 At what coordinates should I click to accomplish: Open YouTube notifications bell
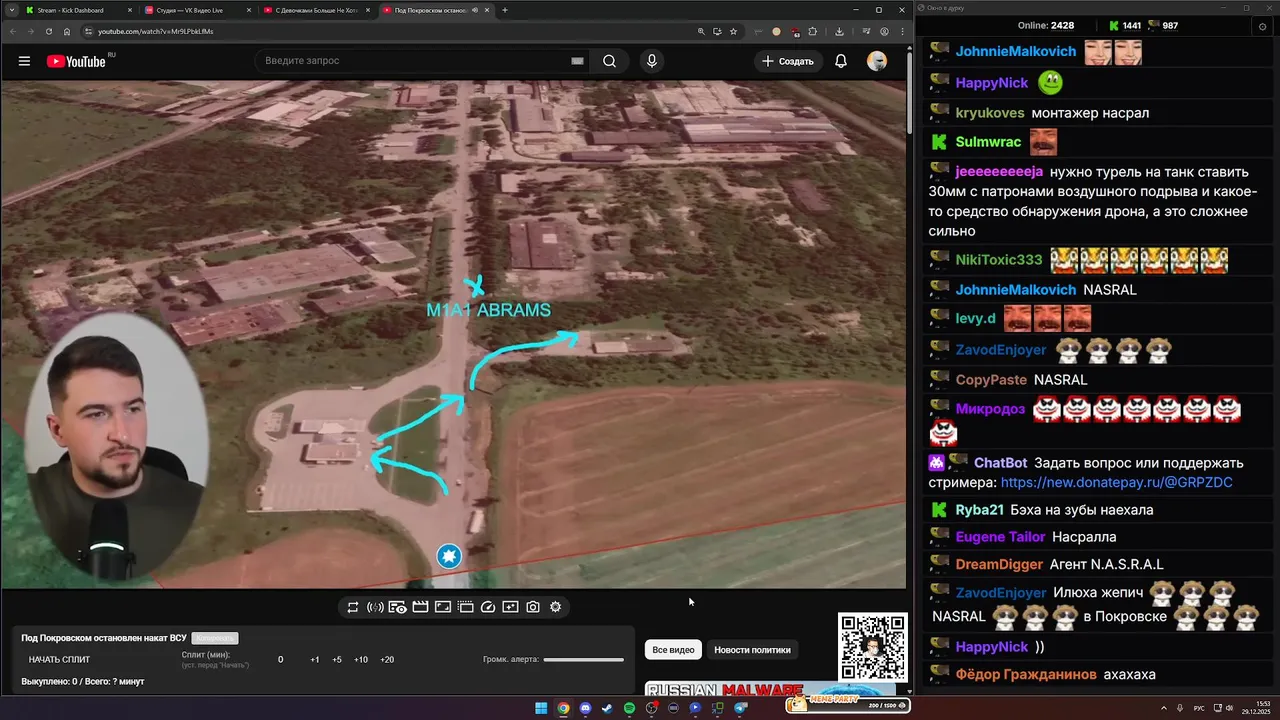tap(841, 61)
